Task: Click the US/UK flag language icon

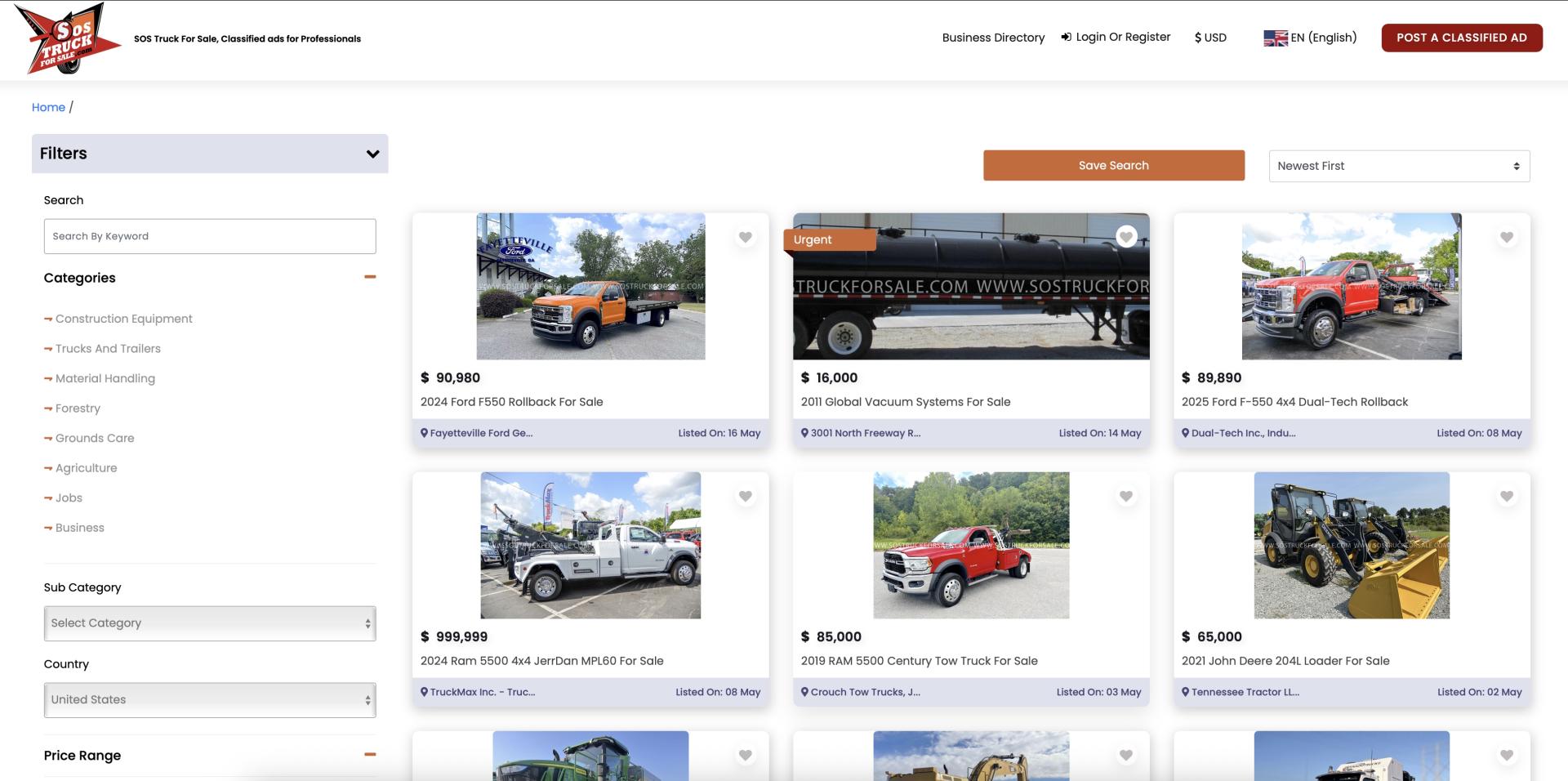Action: [1276, 38]
